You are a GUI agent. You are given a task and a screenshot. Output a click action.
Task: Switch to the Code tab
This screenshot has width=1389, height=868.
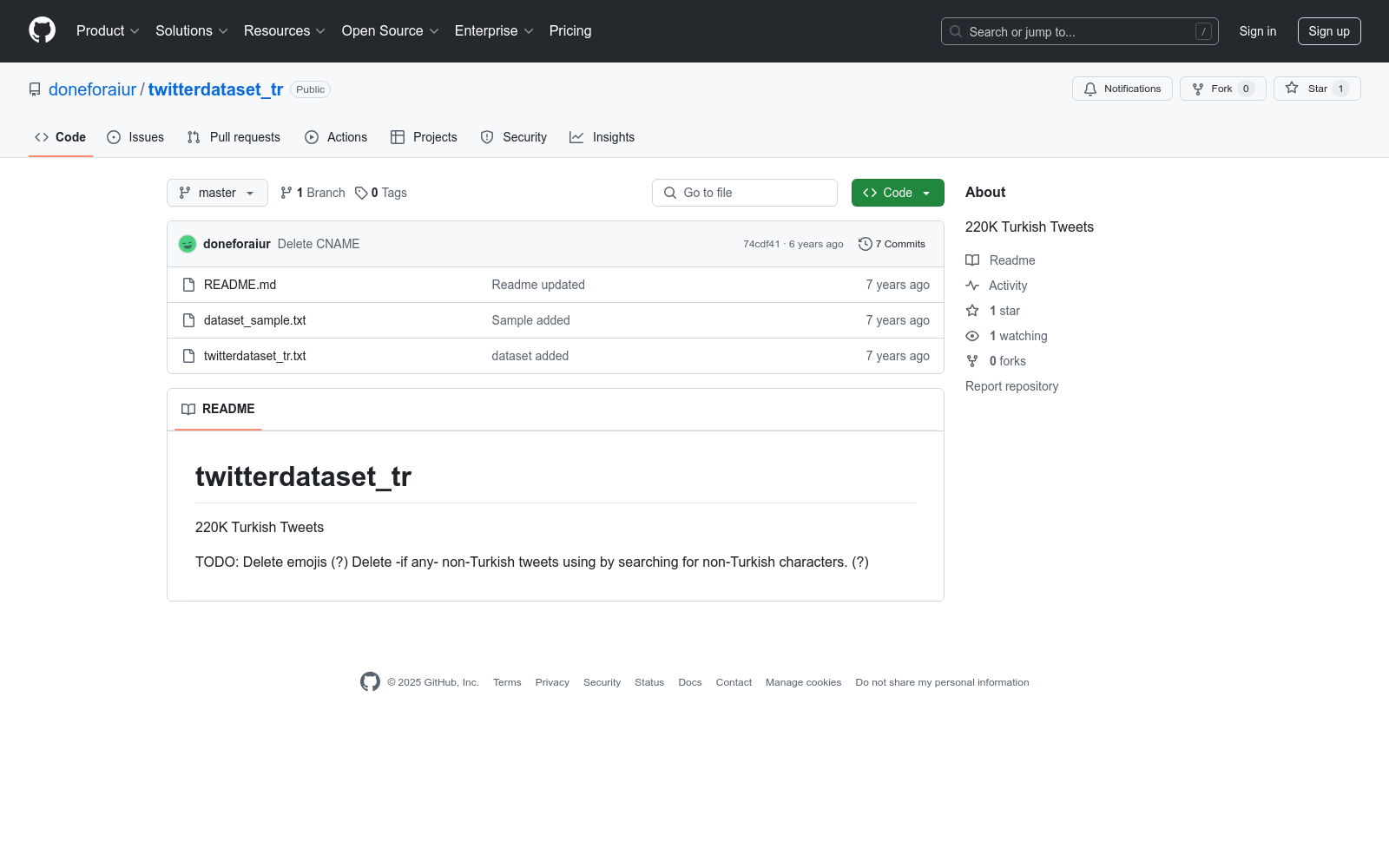point(61,137)
